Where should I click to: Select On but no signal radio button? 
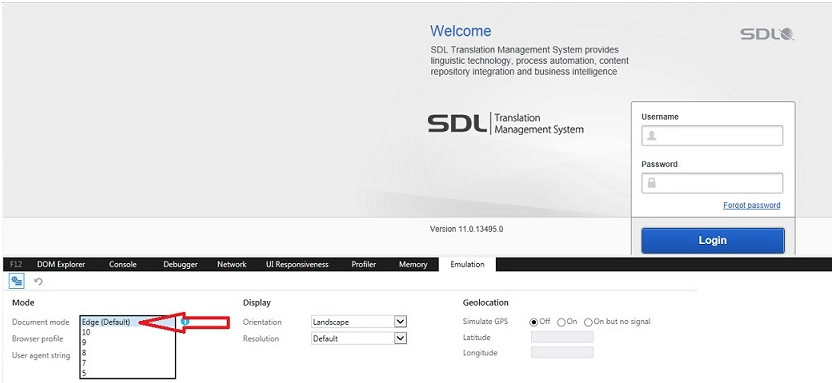click(x=588, y=322)
